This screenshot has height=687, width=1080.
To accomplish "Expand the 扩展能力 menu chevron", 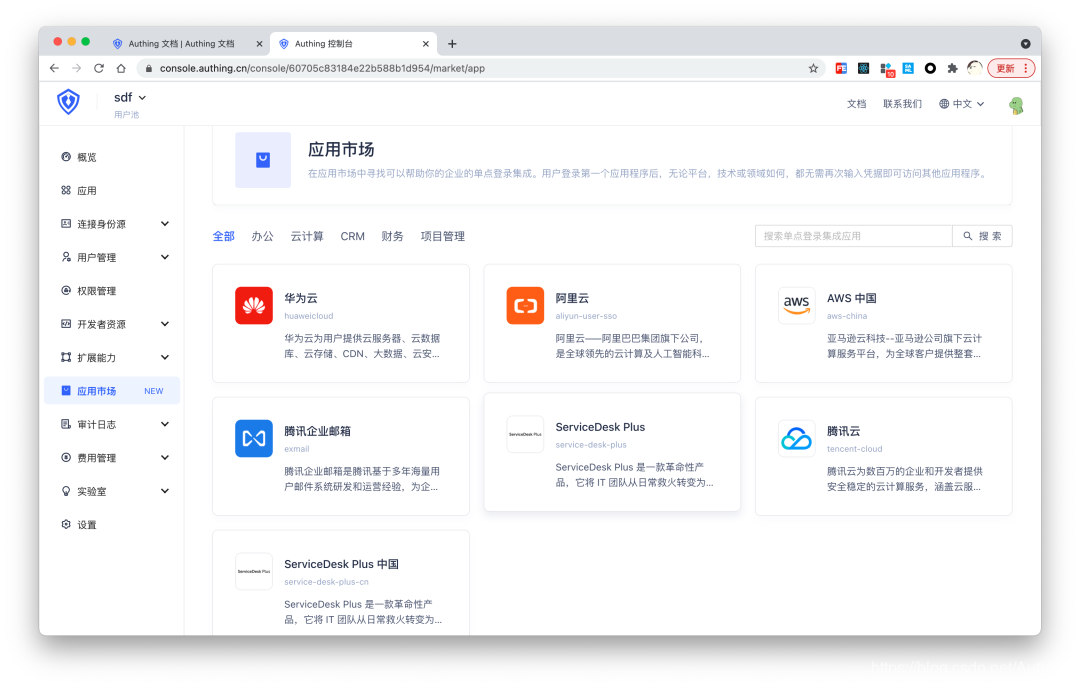I will click(x=165, y=357).
